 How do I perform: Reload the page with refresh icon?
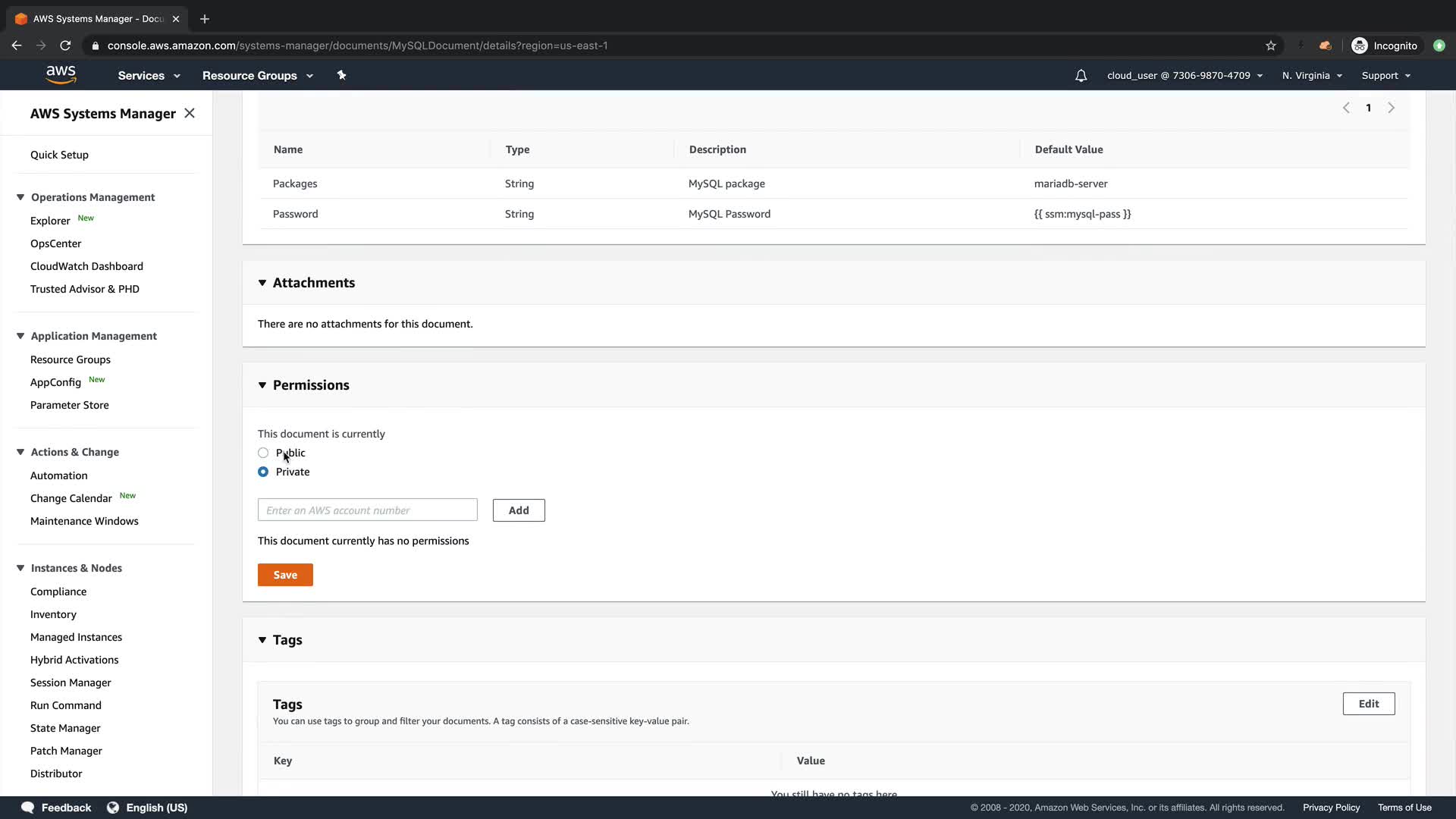click(65, 45)
